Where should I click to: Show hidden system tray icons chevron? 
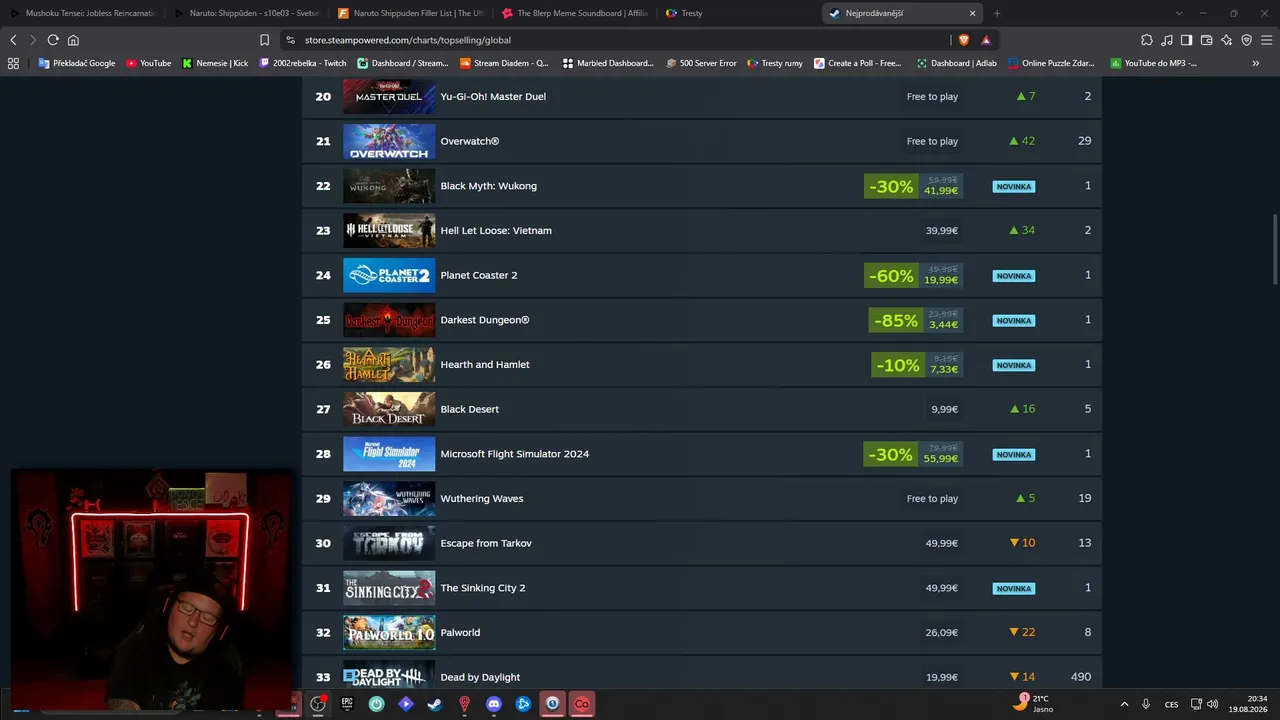coord(1124,704)
